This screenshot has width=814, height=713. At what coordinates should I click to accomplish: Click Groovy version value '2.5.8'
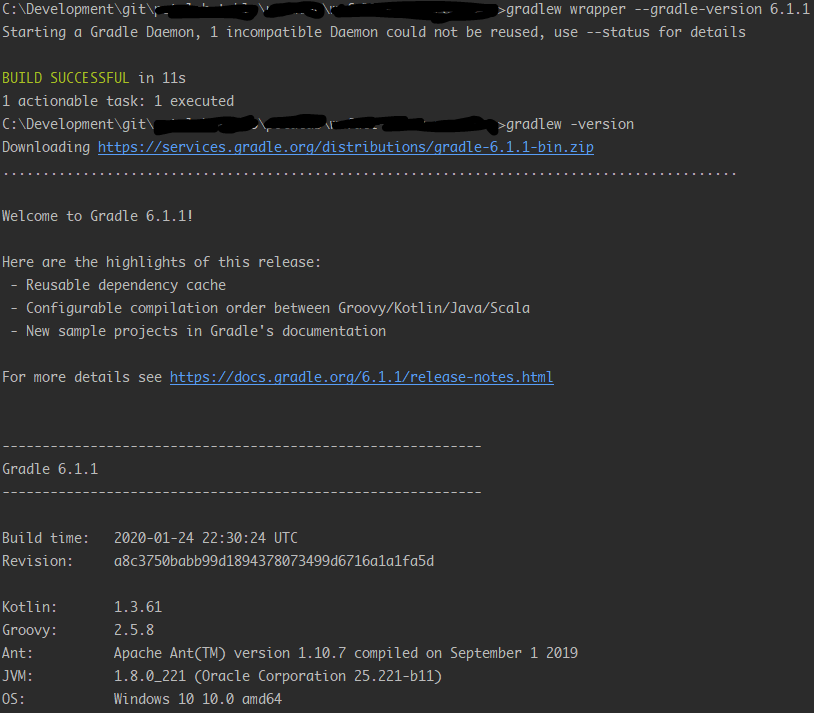pyautogui.click(x=134, y=630)
